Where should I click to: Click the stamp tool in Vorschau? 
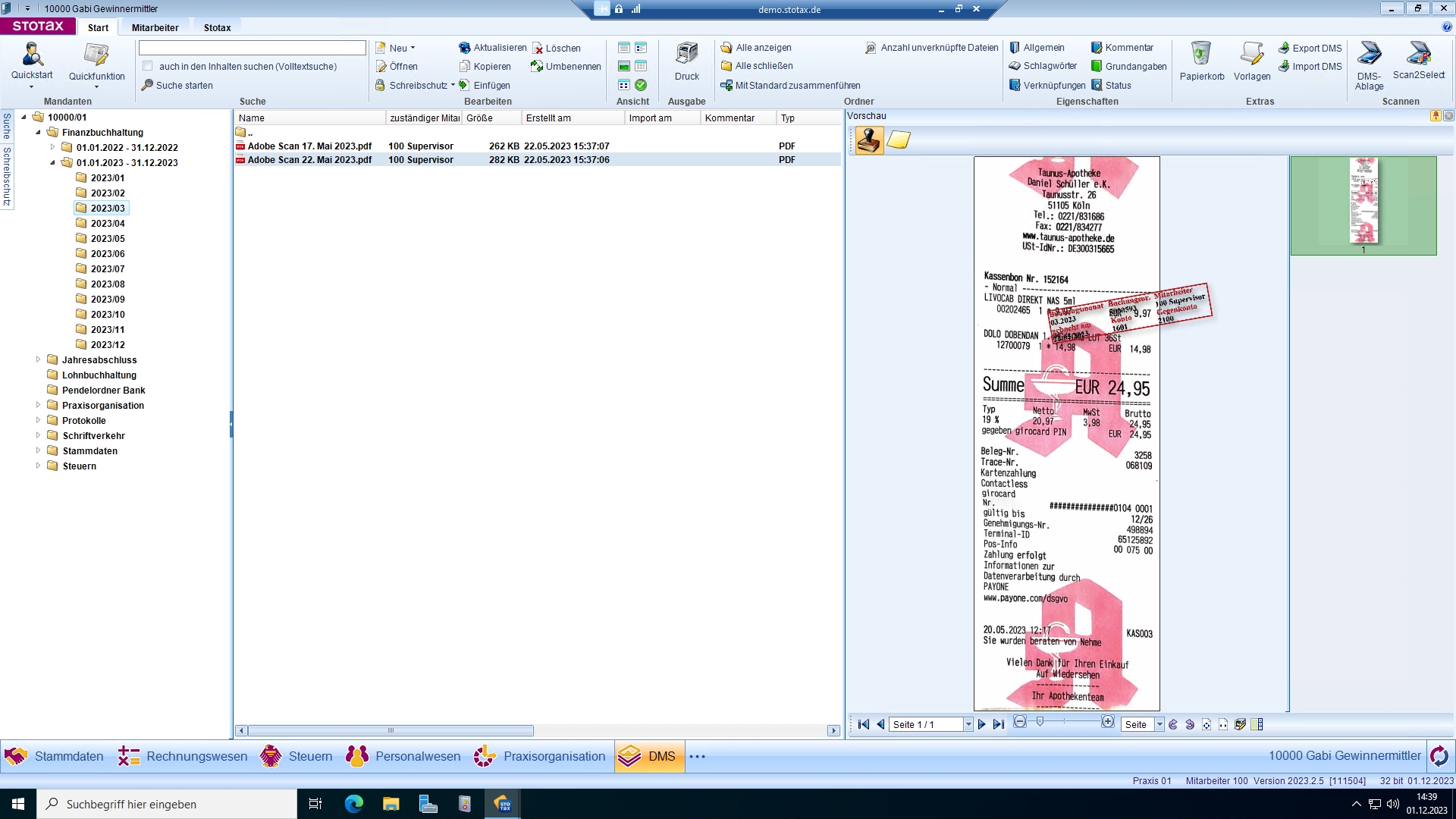point(869,140)
